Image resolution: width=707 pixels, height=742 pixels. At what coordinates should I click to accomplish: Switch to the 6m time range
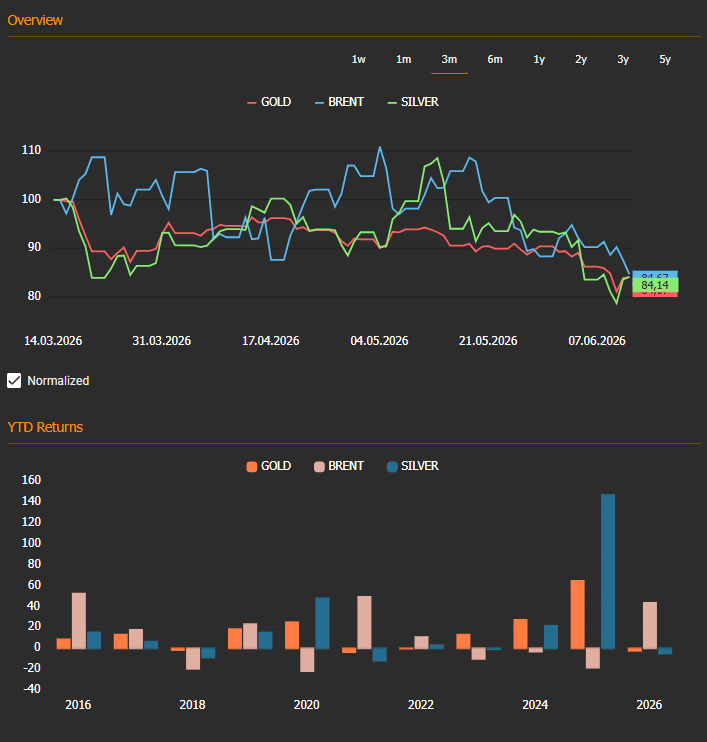(x=495, y=59)
